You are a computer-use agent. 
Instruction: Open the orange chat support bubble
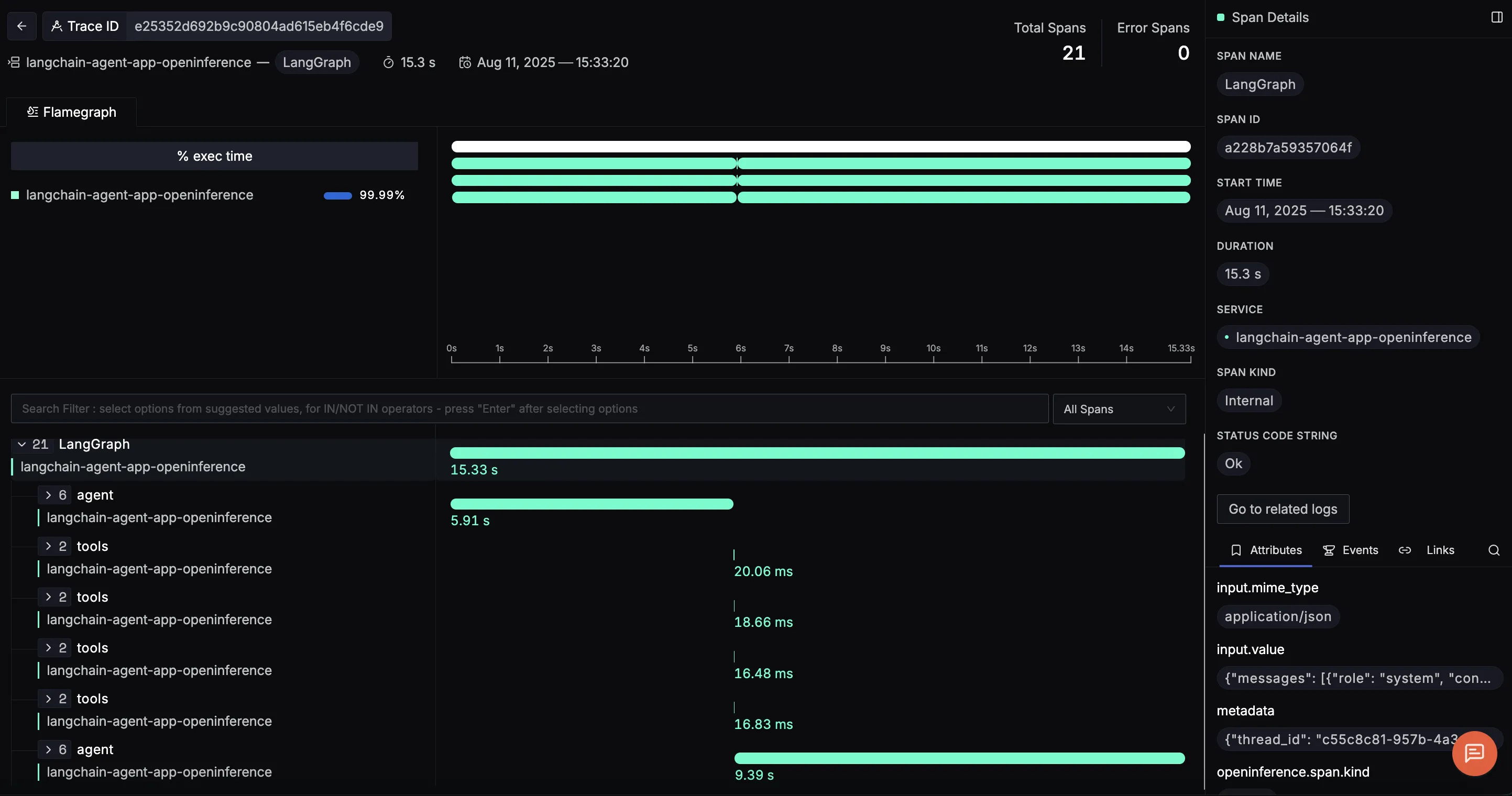pyautogui.click(x=1474, y=753)
